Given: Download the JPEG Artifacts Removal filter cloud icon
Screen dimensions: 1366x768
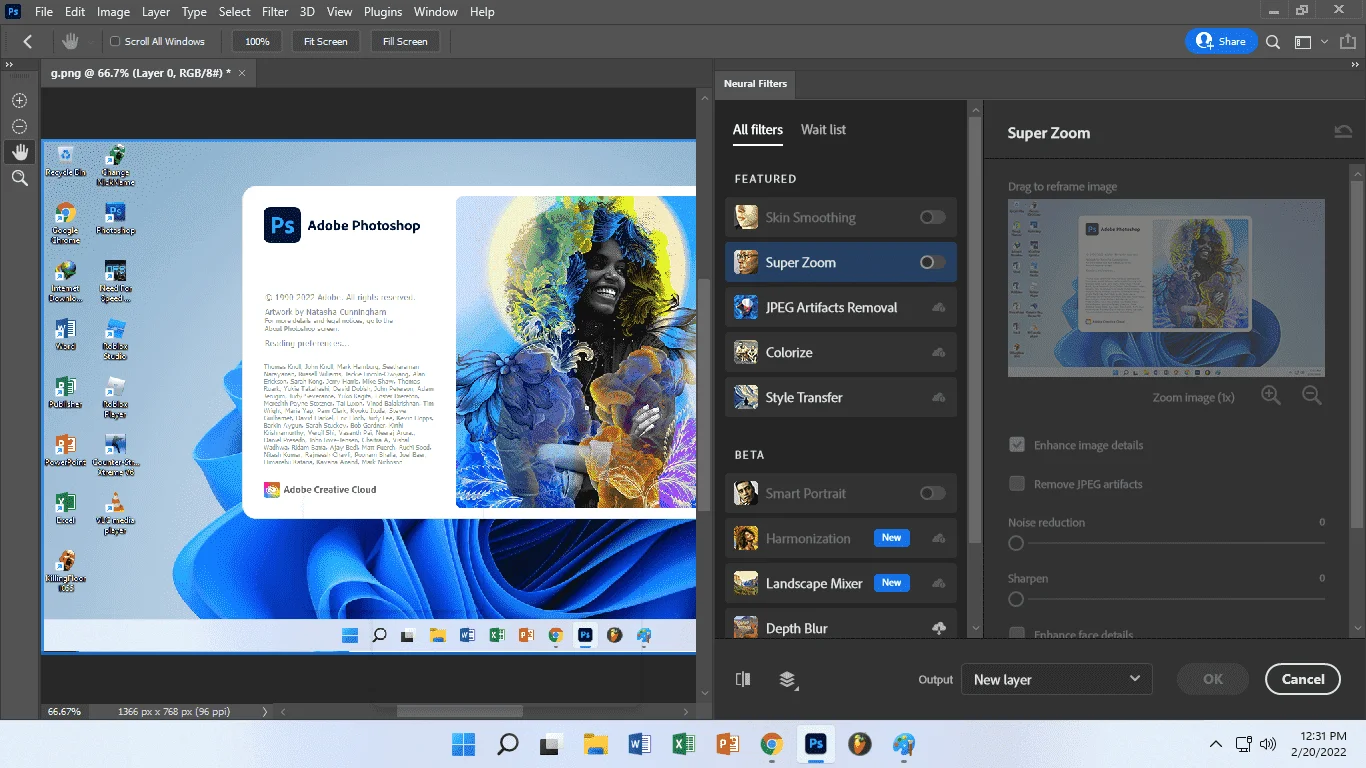Looking at the screenshot, I should pyautogui.click(x=938, y=308).
